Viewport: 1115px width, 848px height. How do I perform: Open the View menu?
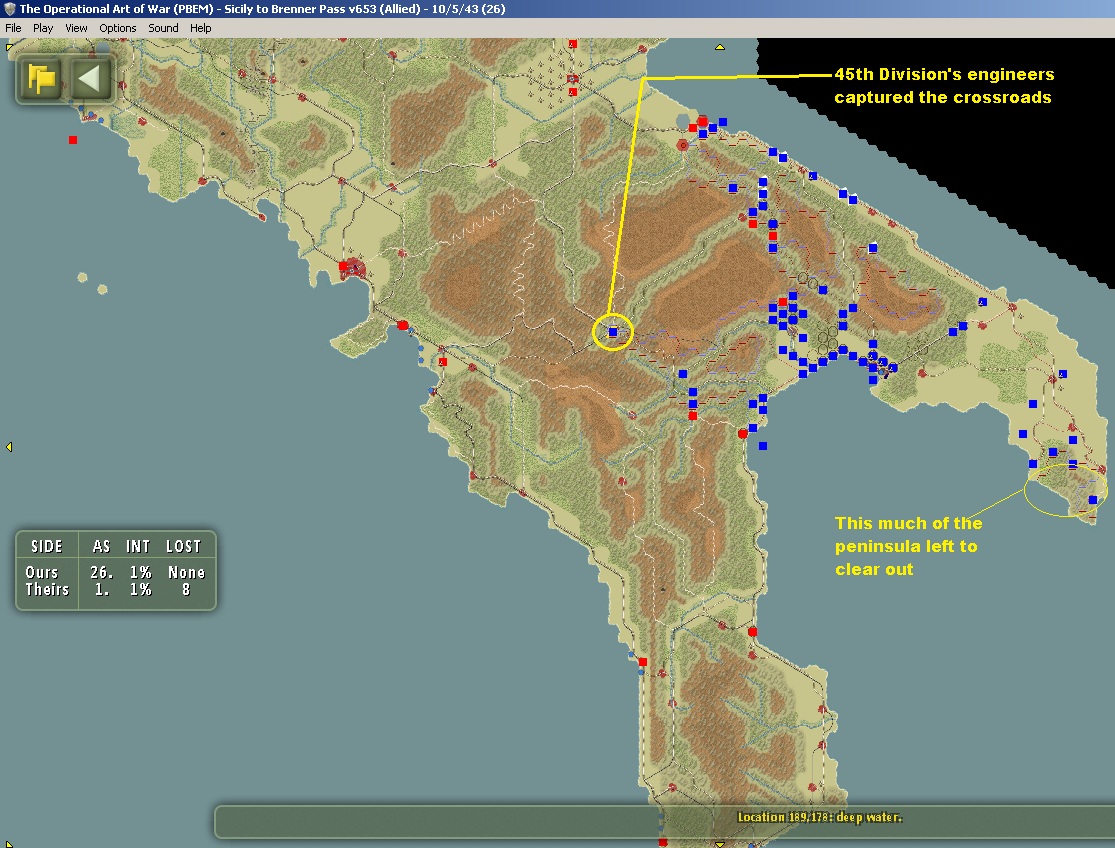76,28
